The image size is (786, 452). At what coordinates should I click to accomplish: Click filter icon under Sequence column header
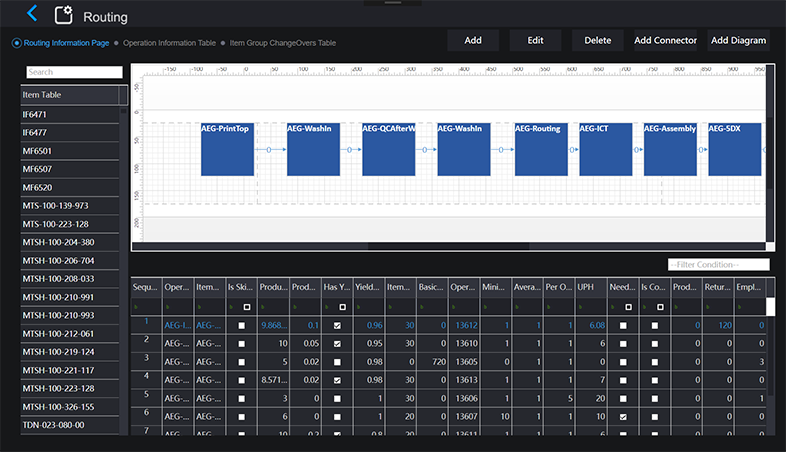click(x=137, y=307)
